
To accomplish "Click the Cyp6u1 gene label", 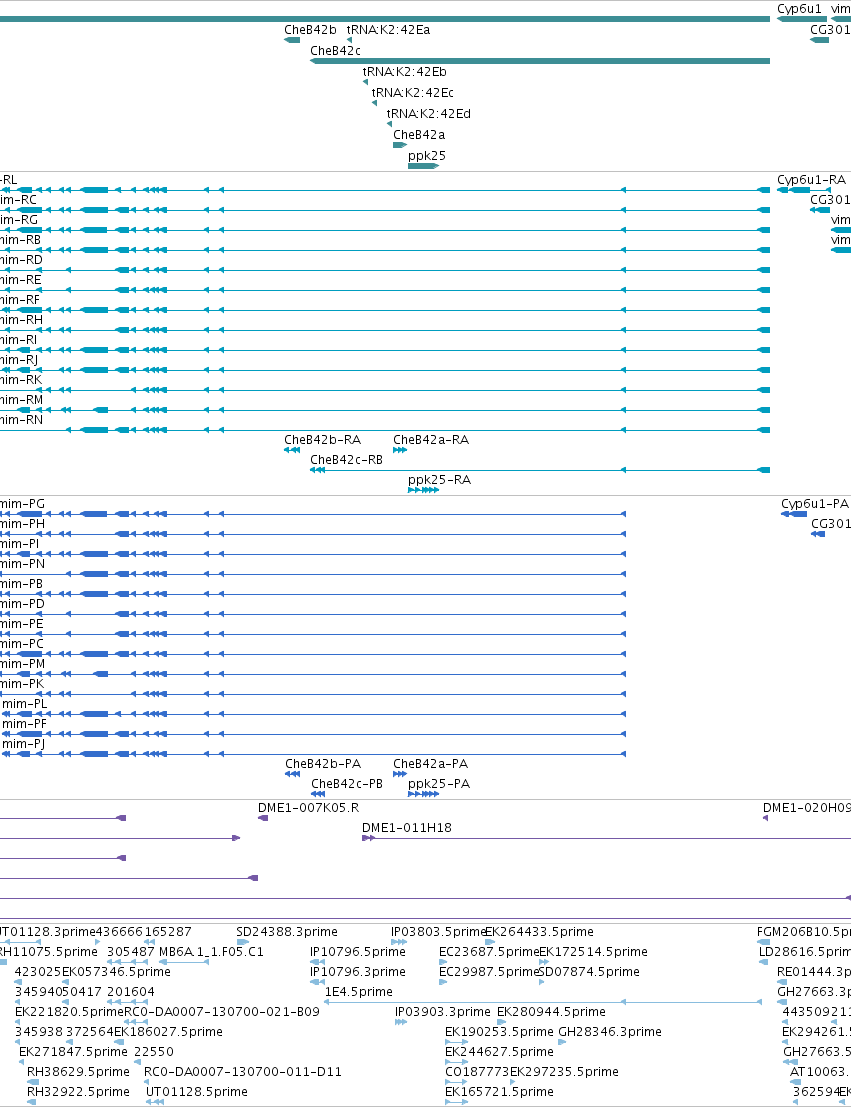I will click(x=799, y=9).
